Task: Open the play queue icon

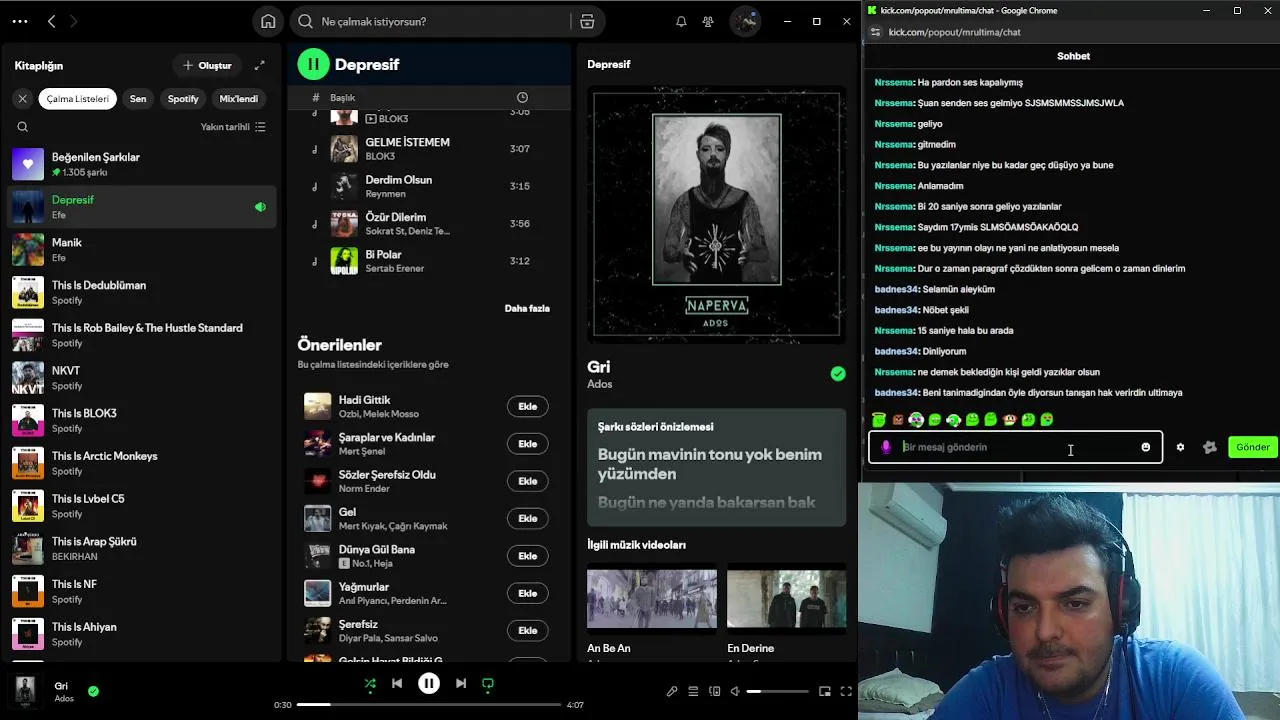Action: [x=693, y=691]
